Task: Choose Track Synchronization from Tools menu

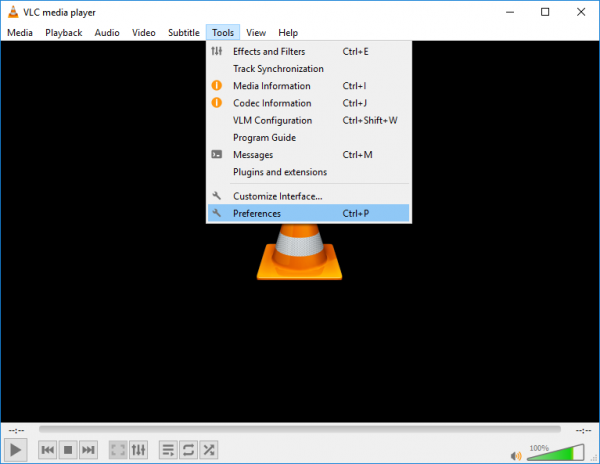Action: [x=308, y=68]
